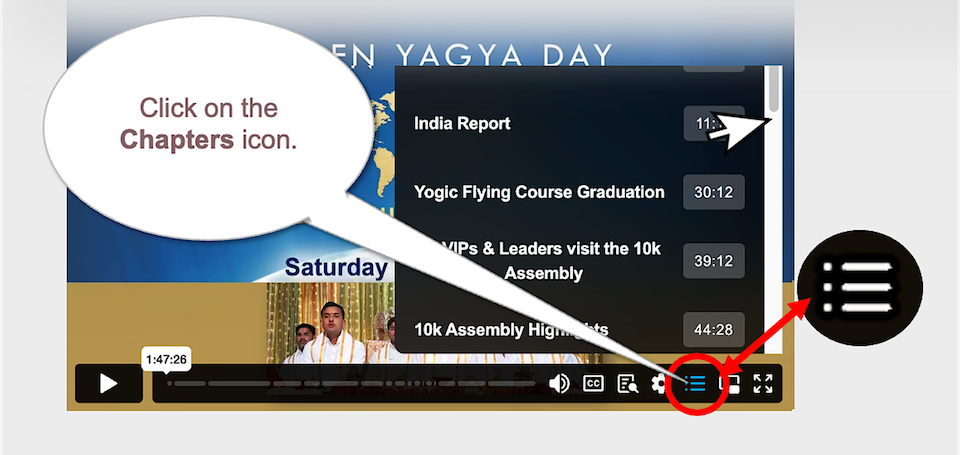
Task: Click the segmented video progress bar
Action: pos(351,384)
